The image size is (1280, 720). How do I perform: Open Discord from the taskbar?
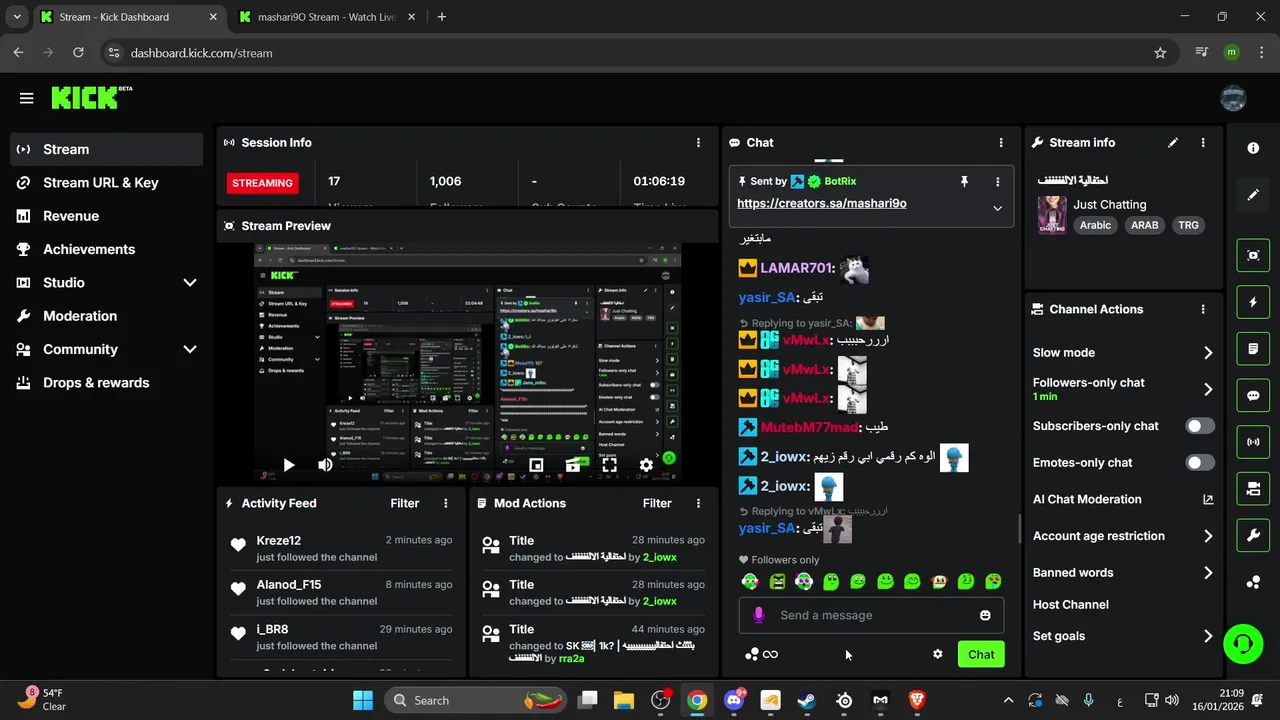(x=734, y=700)
